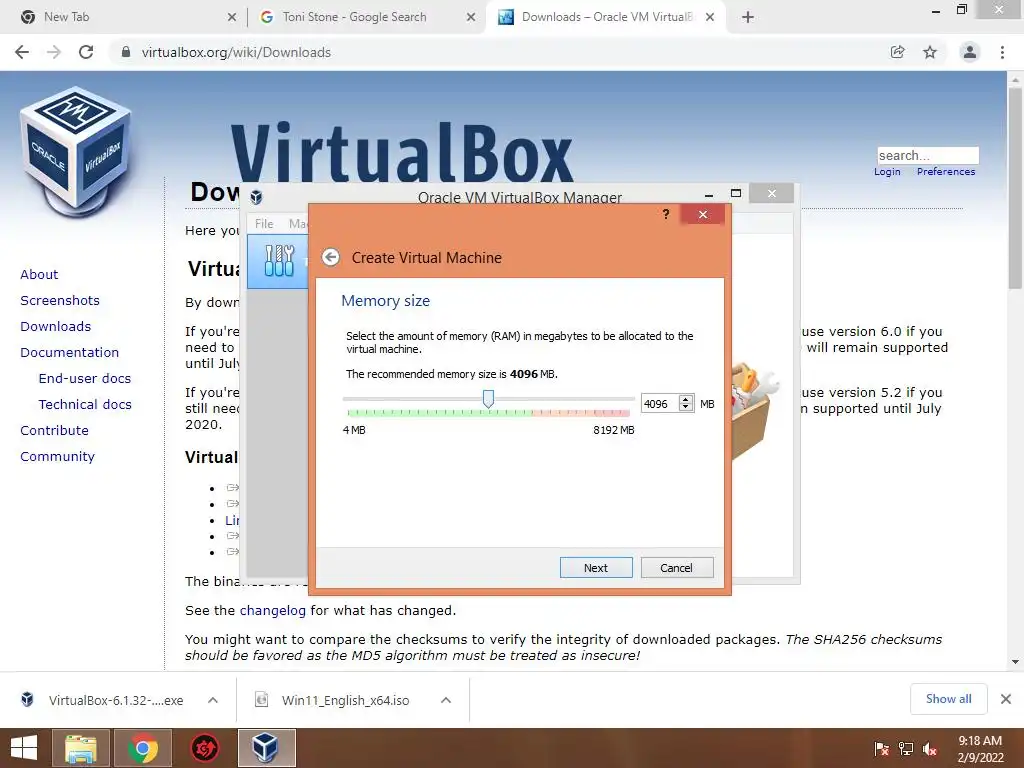Share this page via share icon
This screenshot has height=768, width=1024.
coord(898,52)
